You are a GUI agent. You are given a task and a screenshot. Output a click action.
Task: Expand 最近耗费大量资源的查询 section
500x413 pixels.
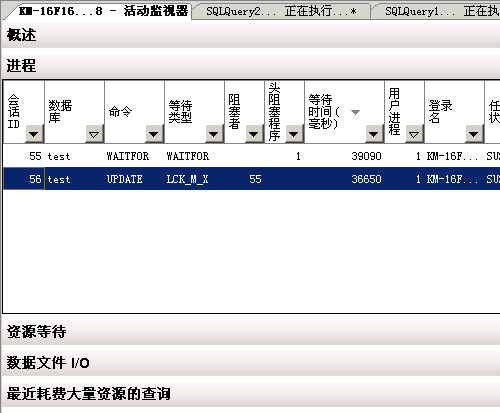click(x=251, y=394)
